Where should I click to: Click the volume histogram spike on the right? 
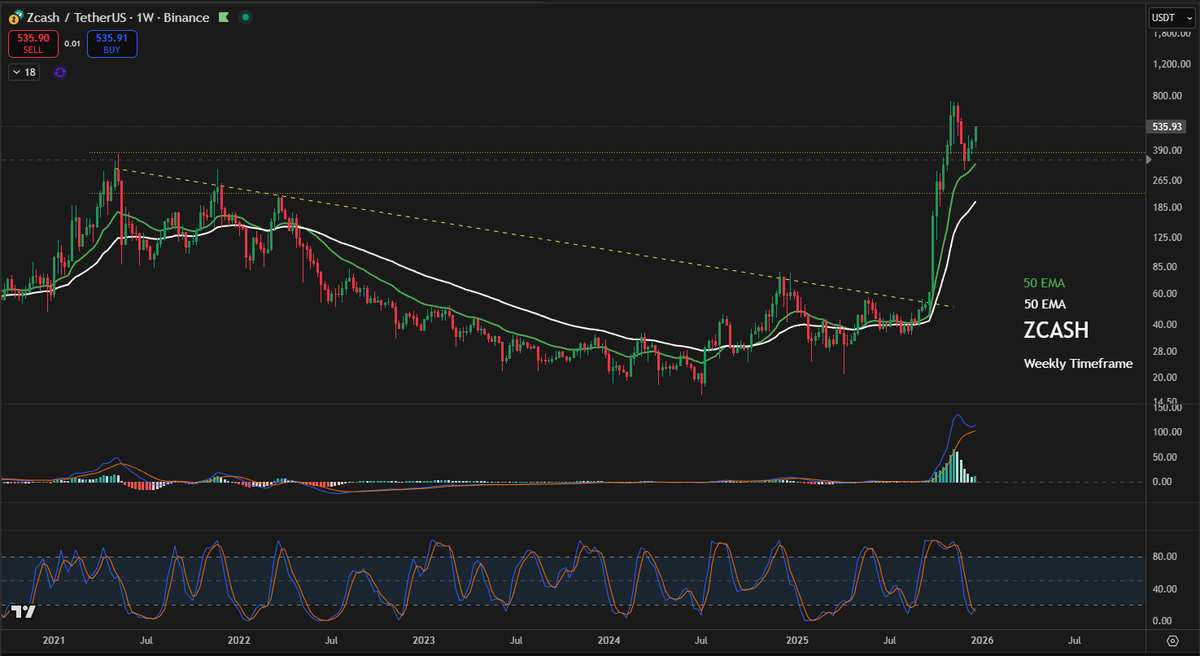(952, 465)
